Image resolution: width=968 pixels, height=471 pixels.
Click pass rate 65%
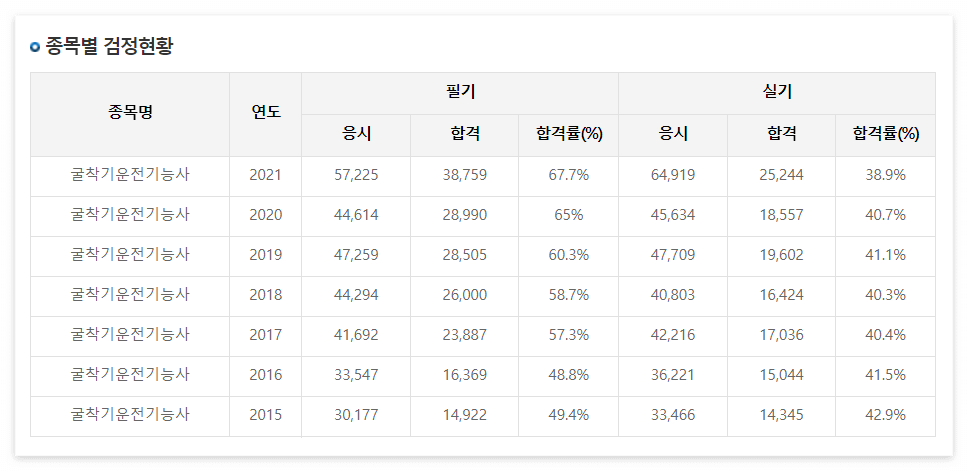coord(569,215)
